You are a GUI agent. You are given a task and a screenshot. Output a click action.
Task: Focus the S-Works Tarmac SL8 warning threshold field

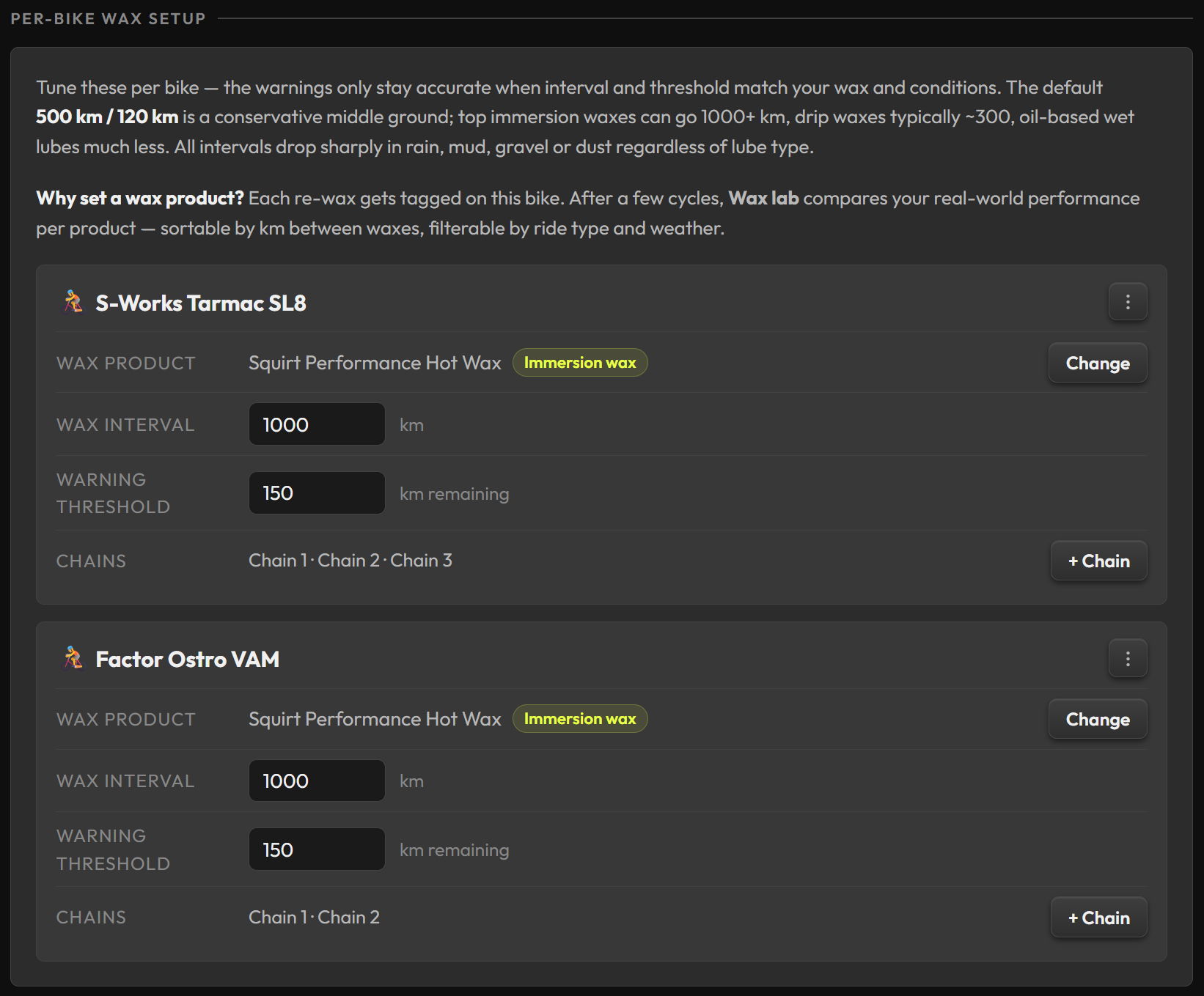[317, 493]
